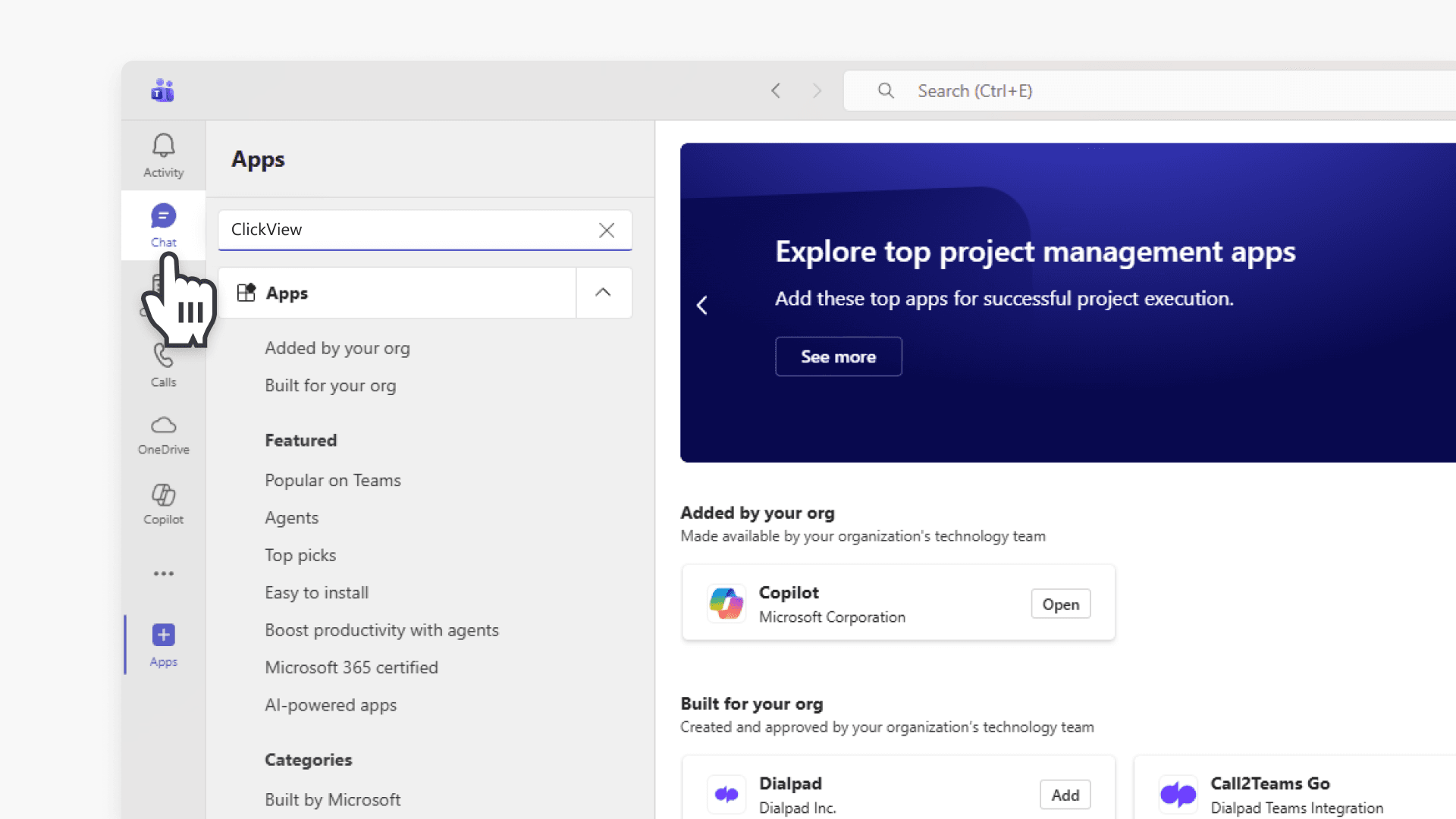The width and height of the screenshot is (1456, 819).
Task: Click the forward navigation arrow
Action: pyautogui.click(x=817, y=91)
